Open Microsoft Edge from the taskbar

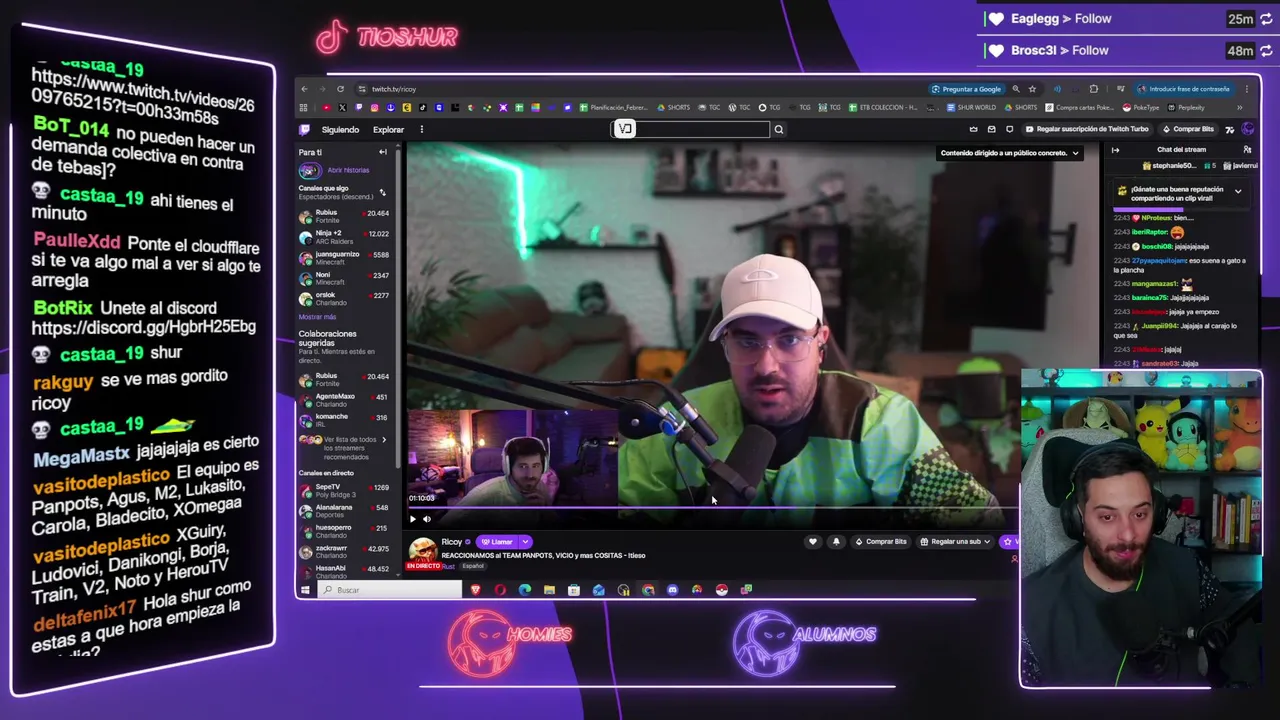525,590
